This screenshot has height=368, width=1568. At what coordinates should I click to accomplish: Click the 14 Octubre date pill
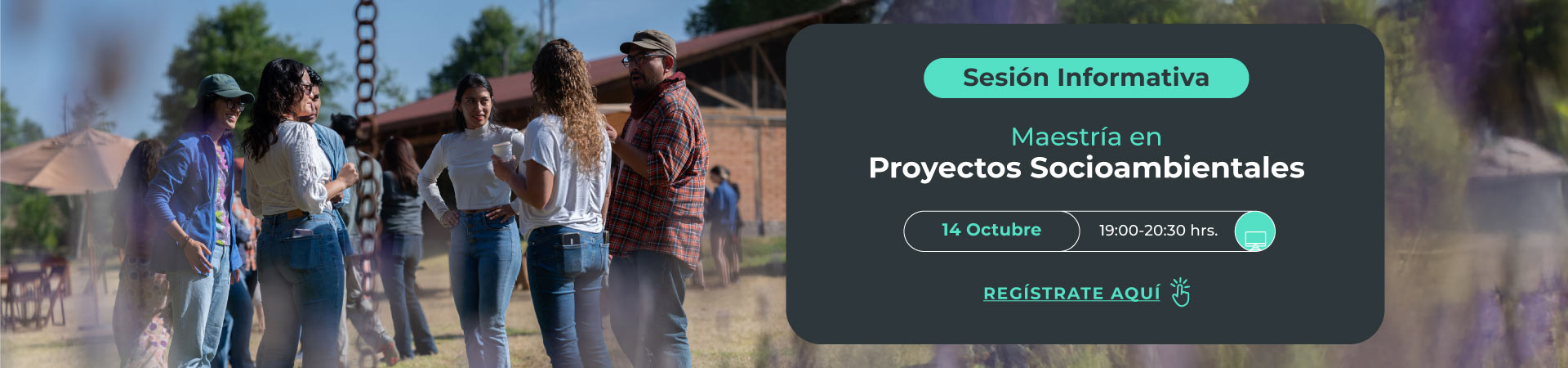tap(991, 231)
